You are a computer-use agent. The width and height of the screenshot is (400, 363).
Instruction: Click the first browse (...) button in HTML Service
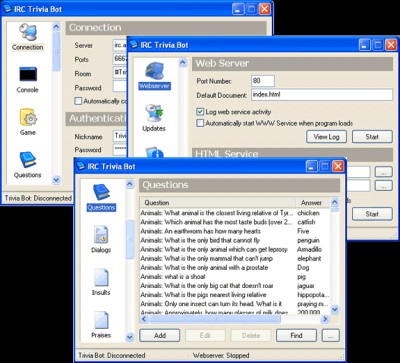384,172
